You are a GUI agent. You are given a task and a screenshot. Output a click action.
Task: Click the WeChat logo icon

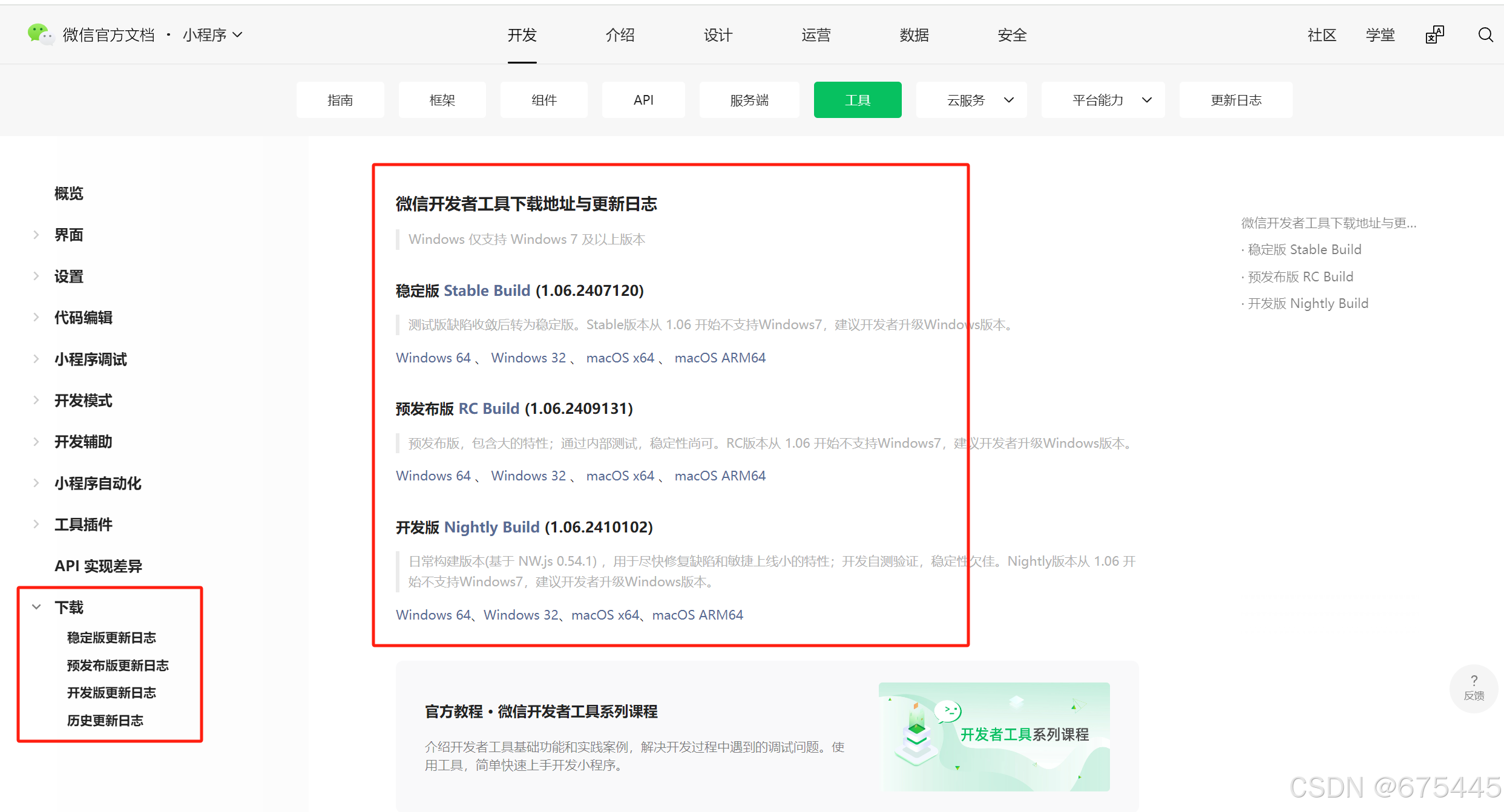coord(39,34)
